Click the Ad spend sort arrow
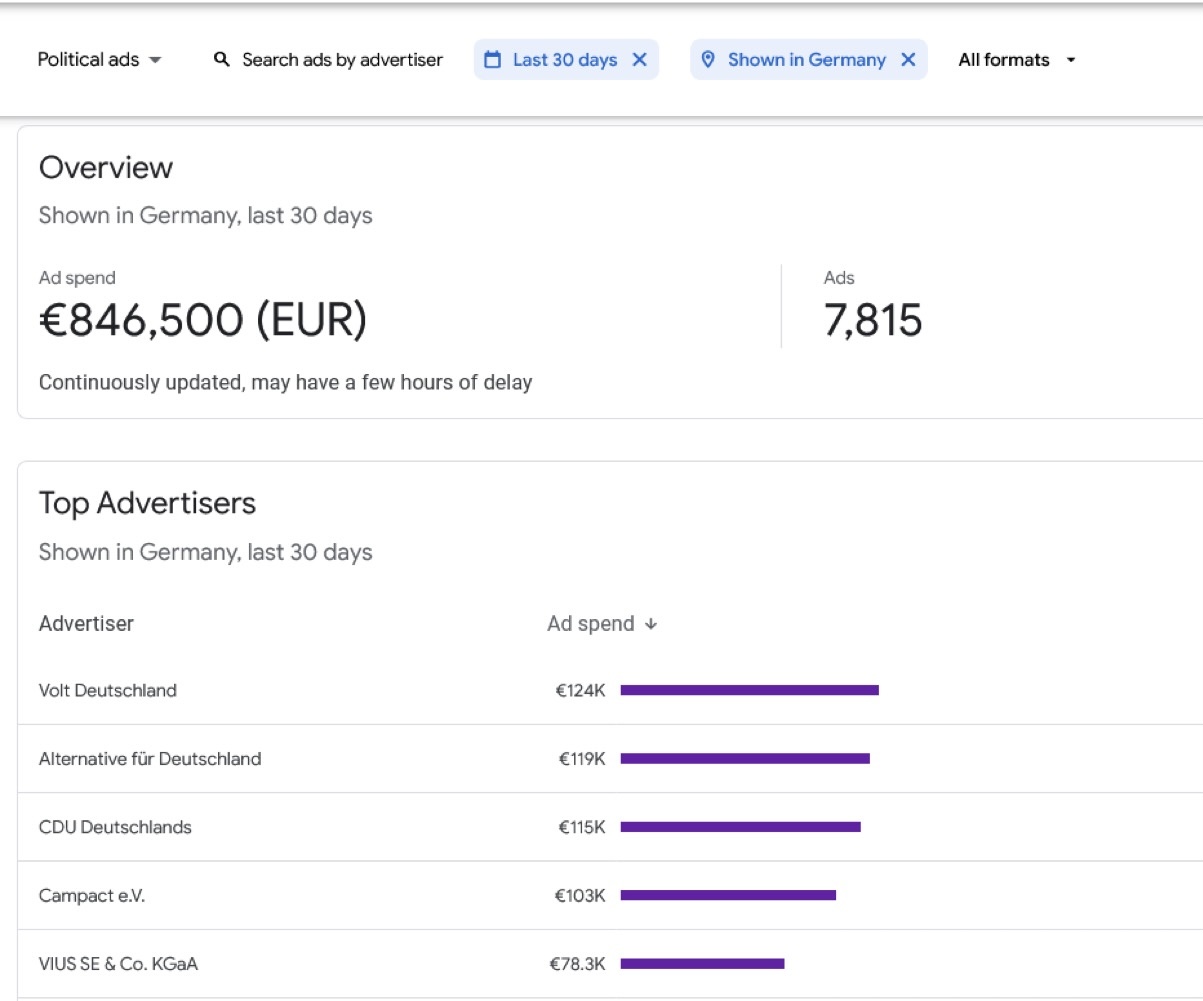 pyautogui.click(x=651, y=624)
